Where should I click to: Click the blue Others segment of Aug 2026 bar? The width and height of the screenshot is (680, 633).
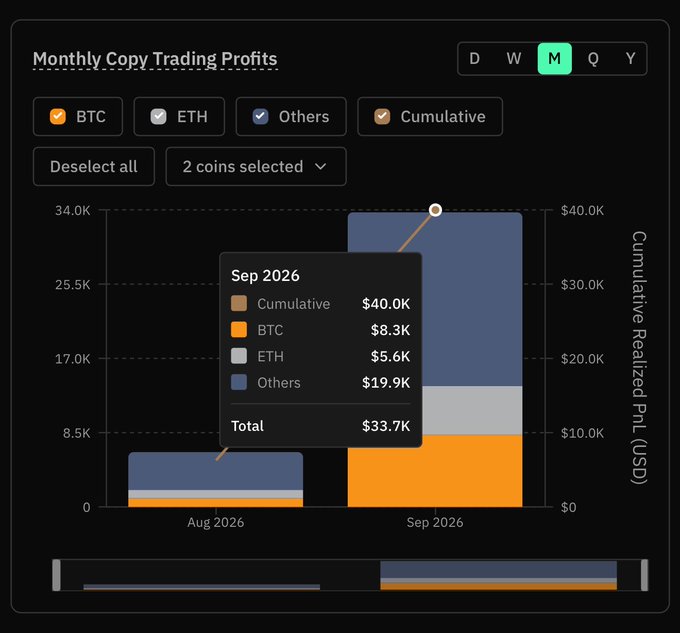[x=216, y=471]
